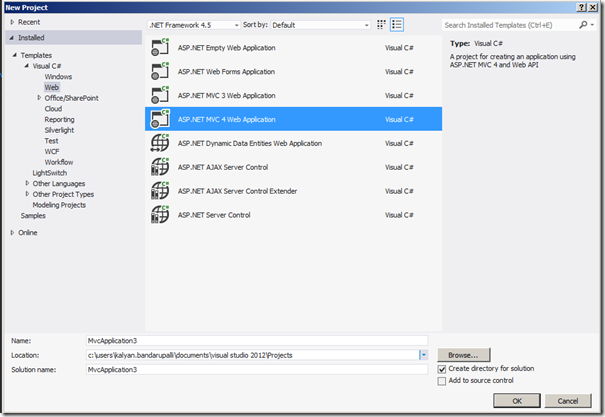Select ASP.NET MVC 3 Web Application icon
The image size is (605, 417).
160,95
